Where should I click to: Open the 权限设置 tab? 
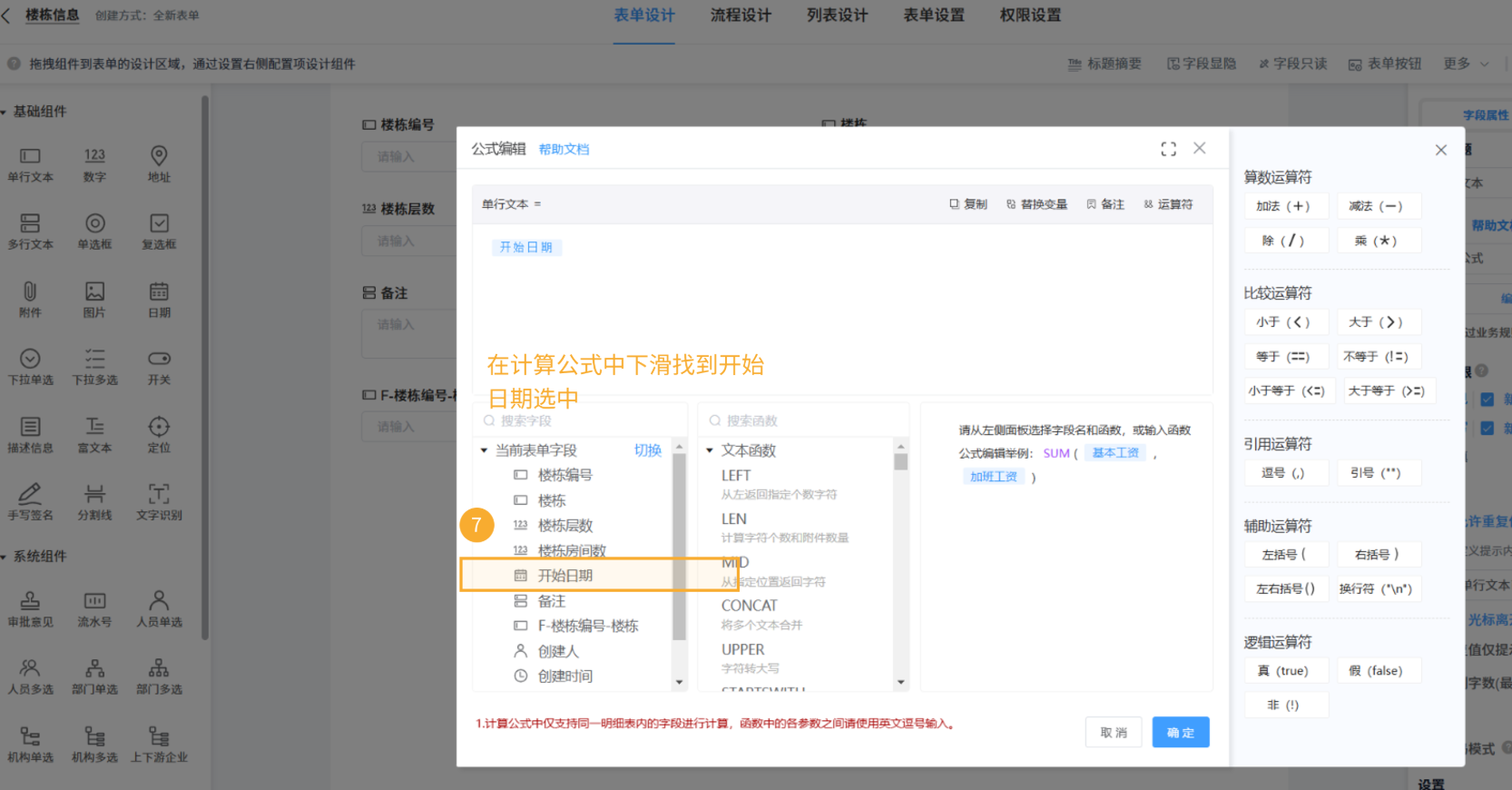1030,15
